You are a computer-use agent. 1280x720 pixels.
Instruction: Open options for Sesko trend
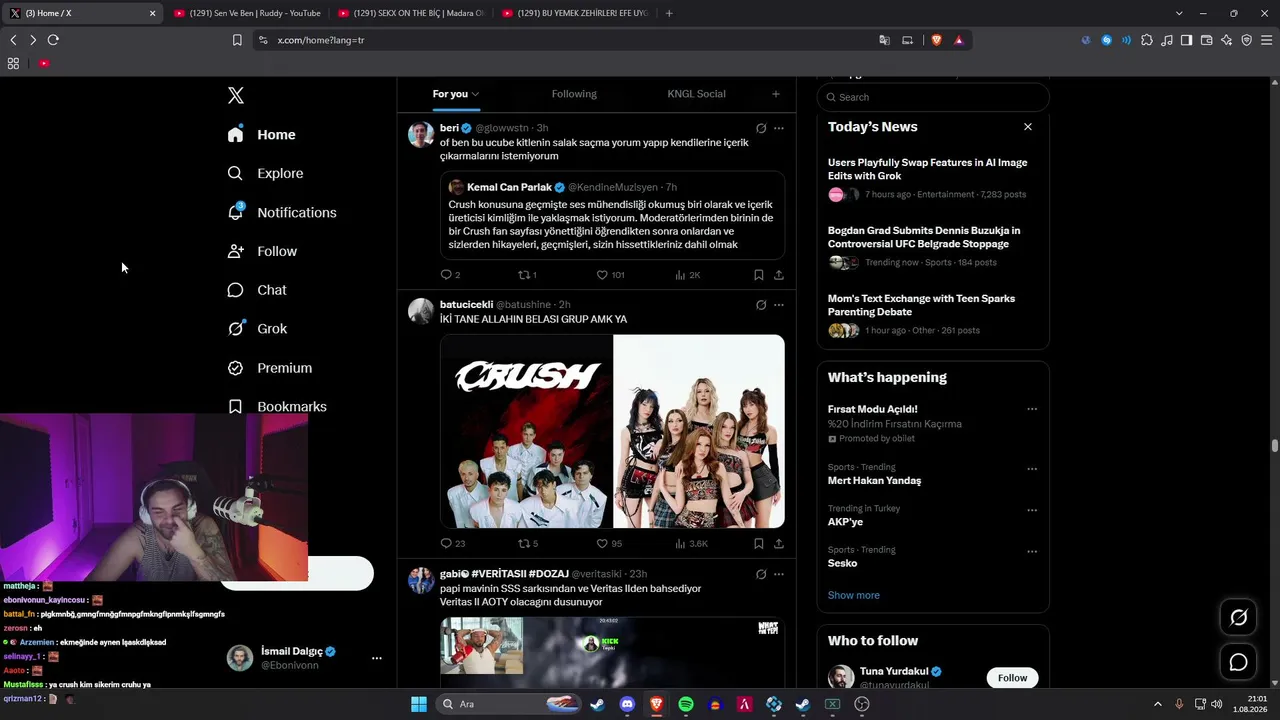click(1032, 551)
